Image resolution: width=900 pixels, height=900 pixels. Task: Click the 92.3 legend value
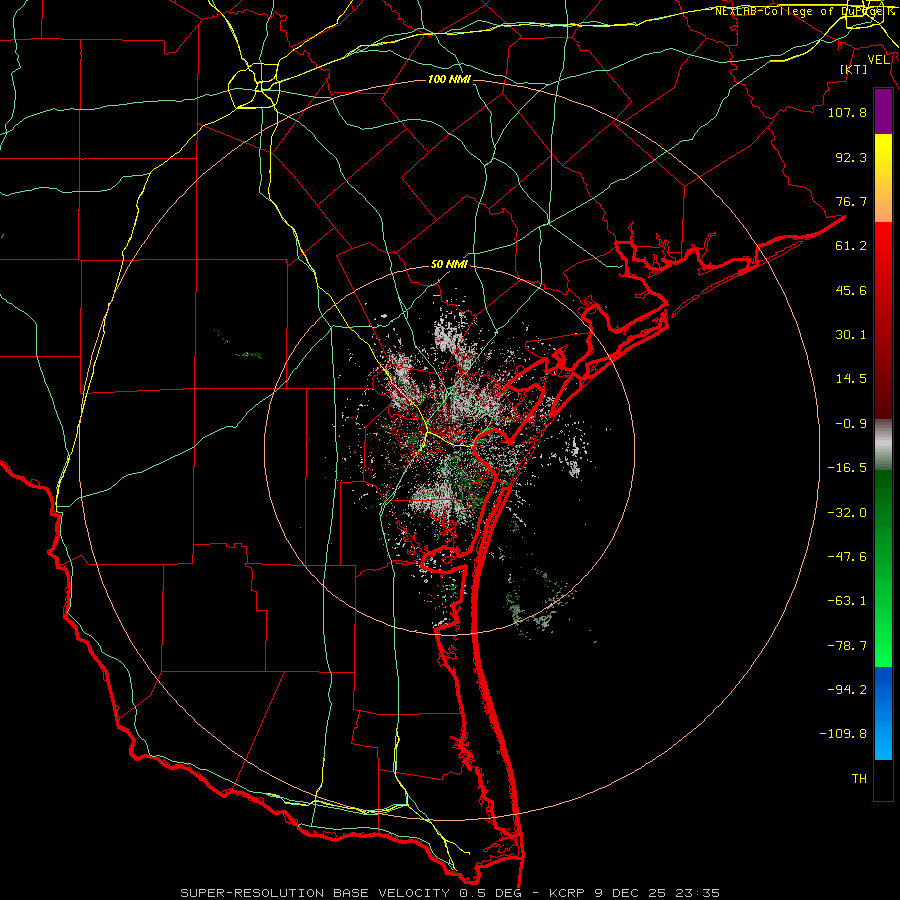click(x=851, y=157)
